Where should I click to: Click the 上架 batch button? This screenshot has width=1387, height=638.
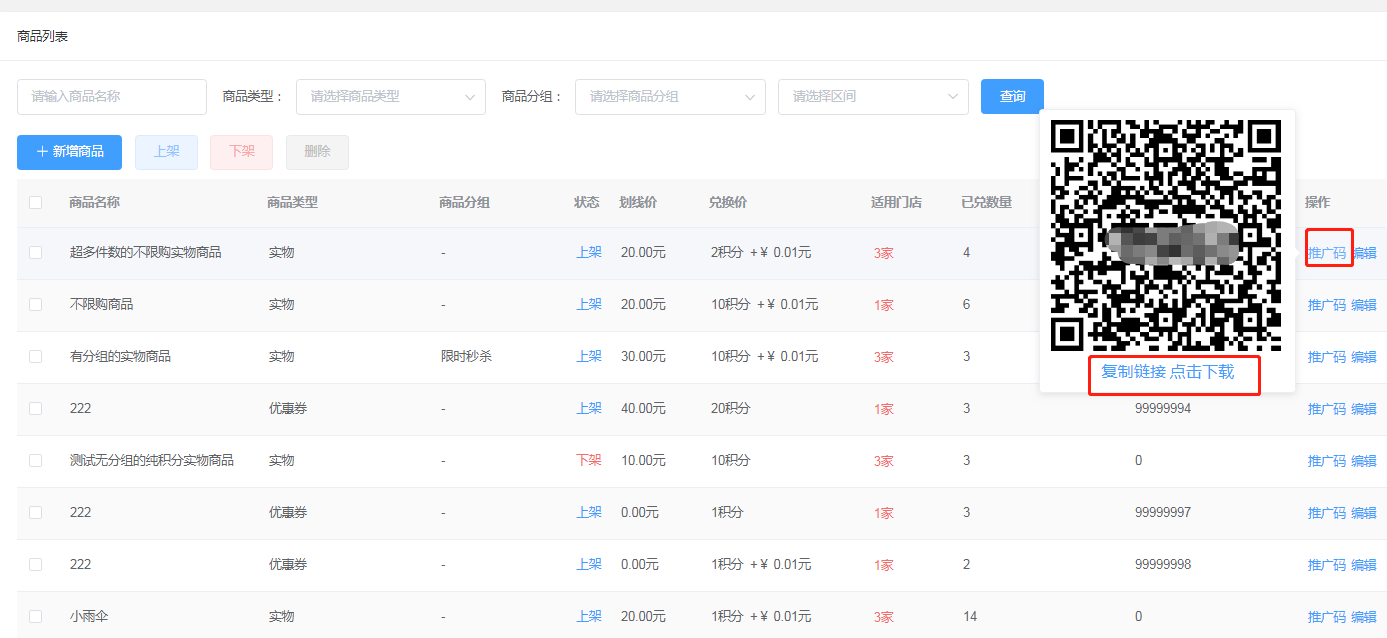[x=166, y=152]
